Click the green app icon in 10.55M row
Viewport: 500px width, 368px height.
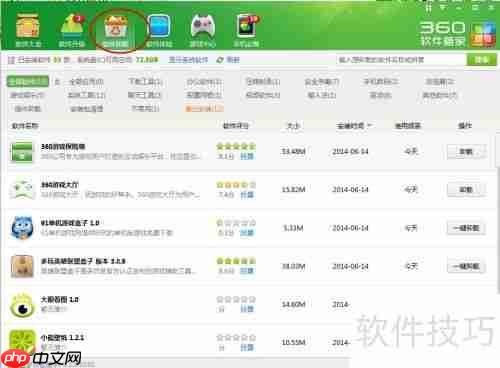(22, 342)
